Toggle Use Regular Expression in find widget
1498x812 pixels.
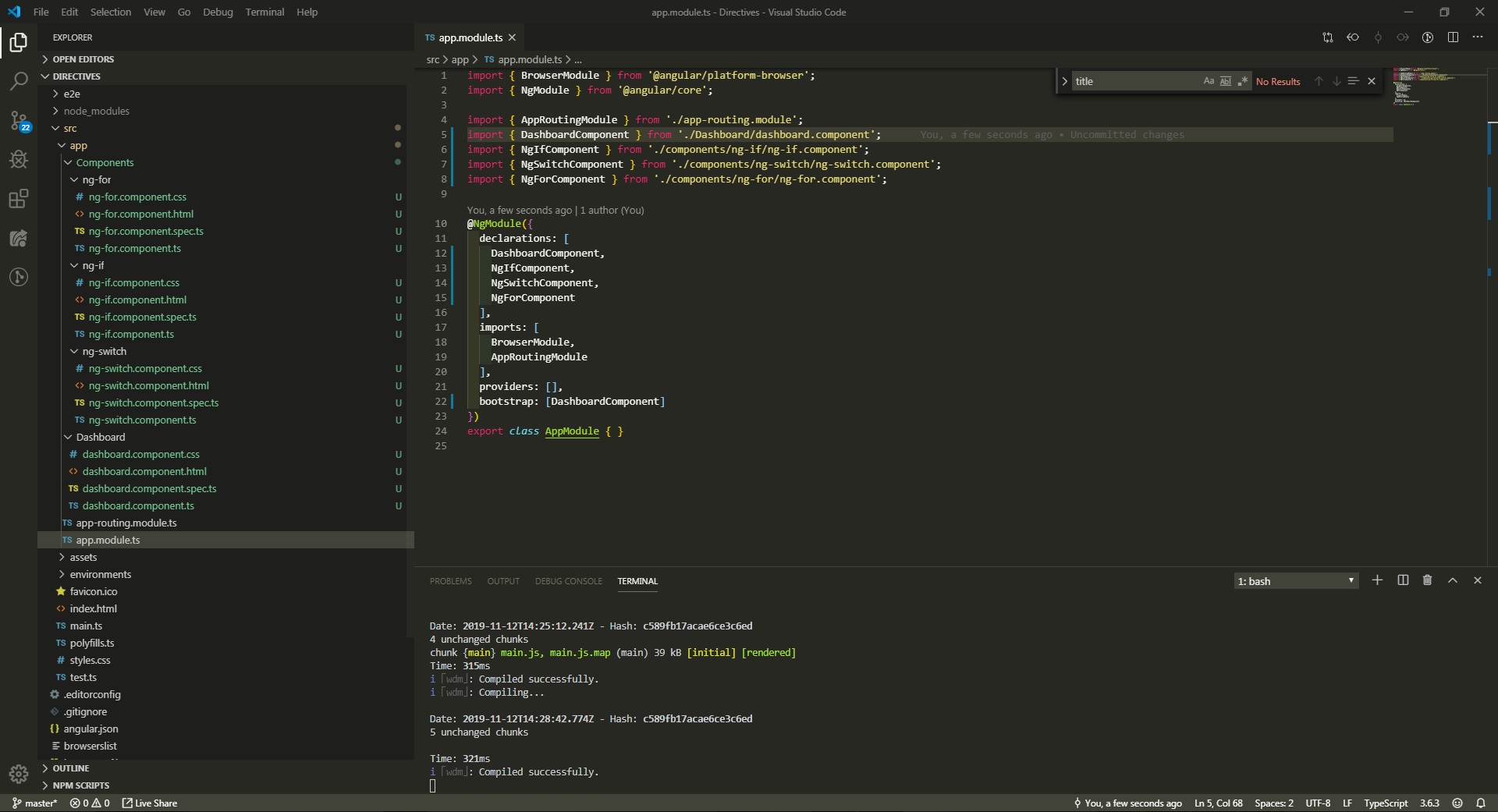(x=1243, y=81)
